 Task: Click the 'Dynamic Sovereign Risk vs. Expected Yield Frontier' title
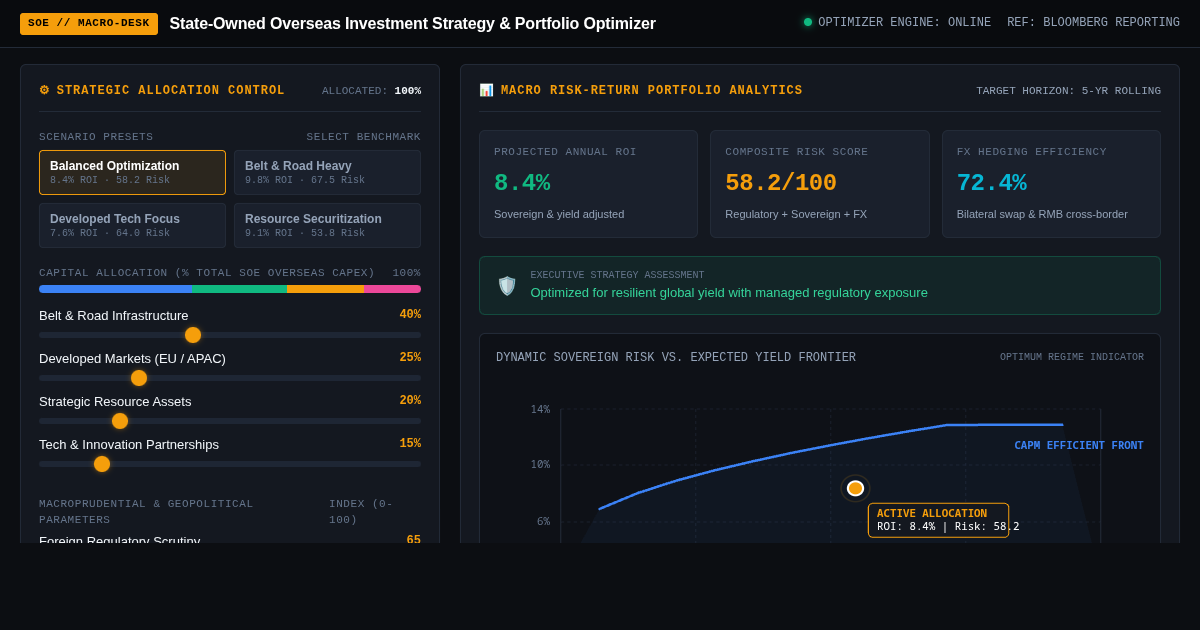pos(676,358)
